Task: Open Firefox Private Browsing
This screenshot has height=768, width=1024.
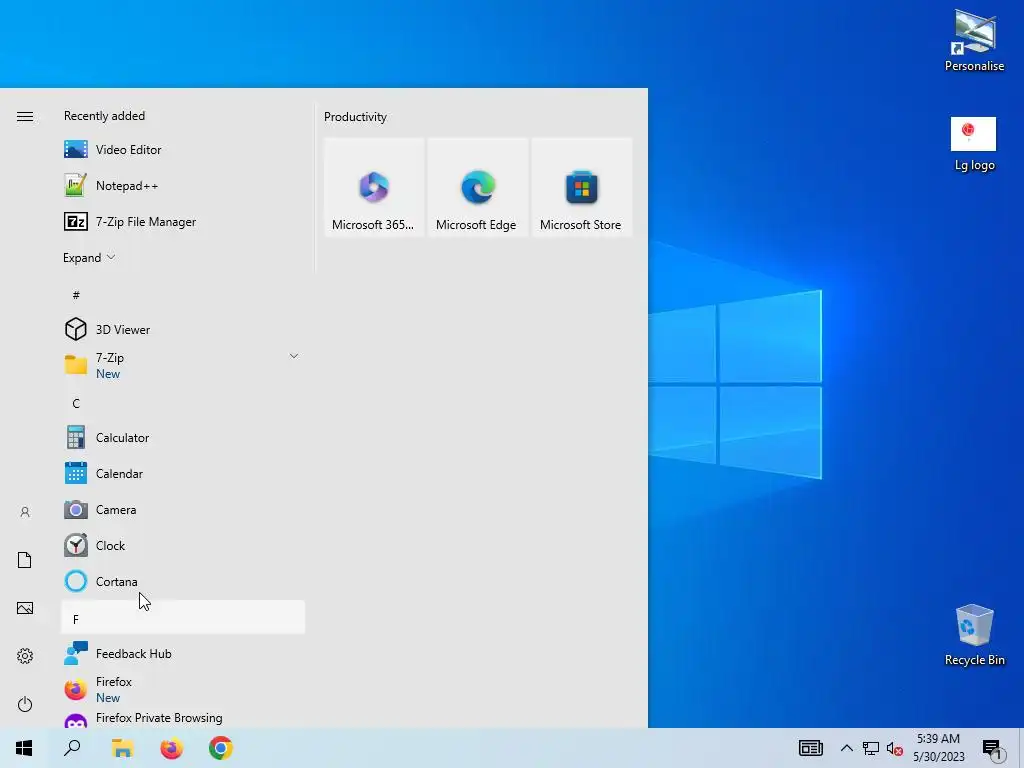Action: coord(183,718)
